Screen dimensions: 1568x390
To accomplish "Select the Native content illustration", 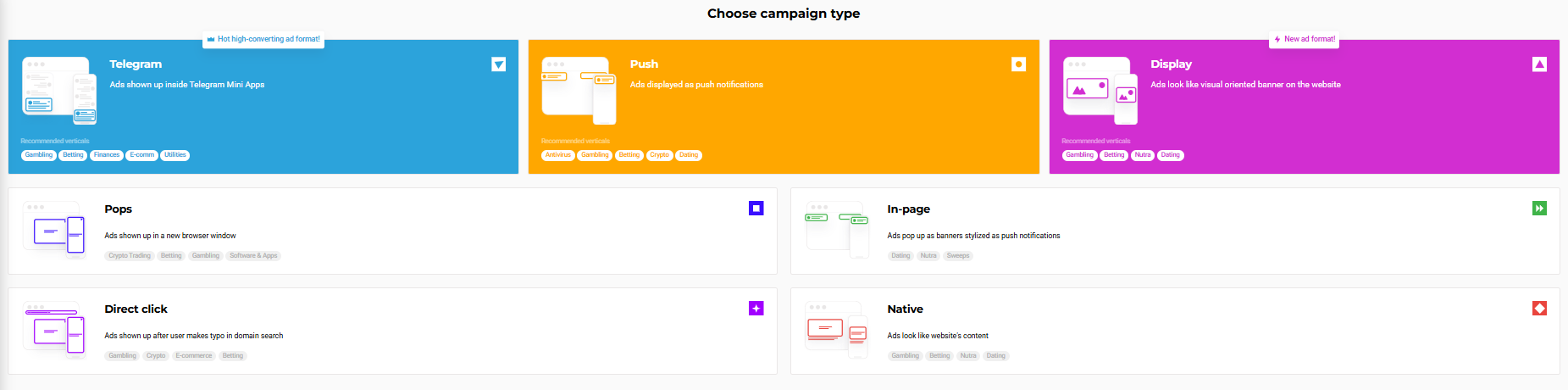I will [838, 331].
